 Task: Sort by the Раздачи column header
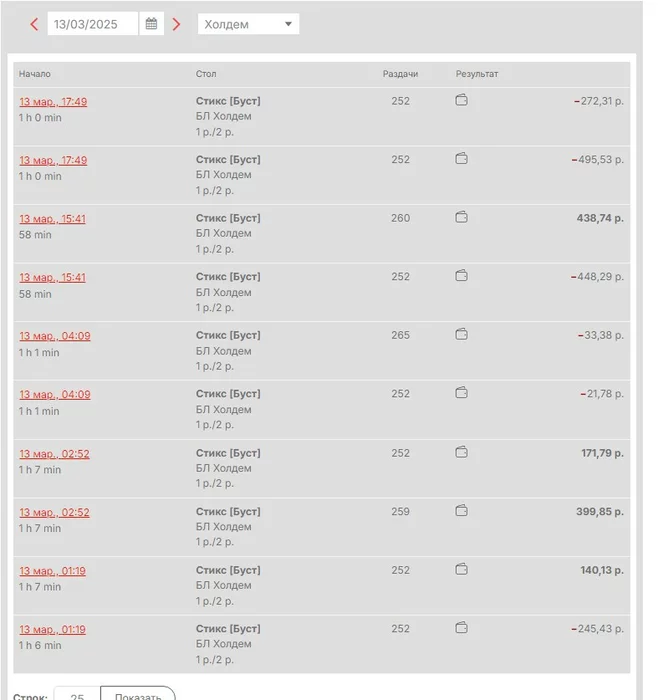pos(400,74)
